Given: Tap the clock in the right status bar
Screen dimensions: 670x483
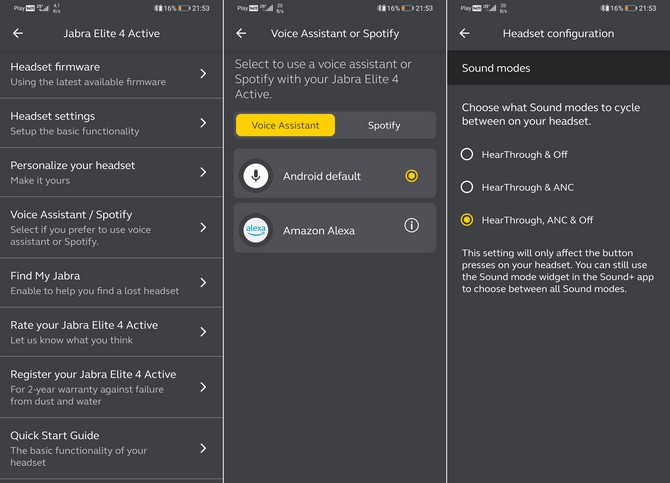Looking at the screenshot, I should coord(647,8).
